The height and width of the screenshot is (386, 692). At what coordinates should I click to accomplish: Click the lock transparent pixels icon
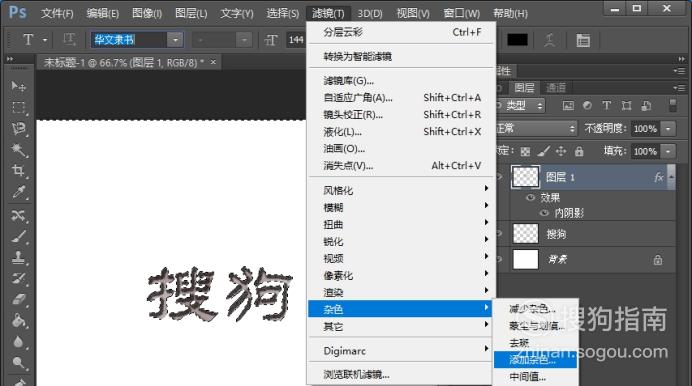(x=525, y=152)
